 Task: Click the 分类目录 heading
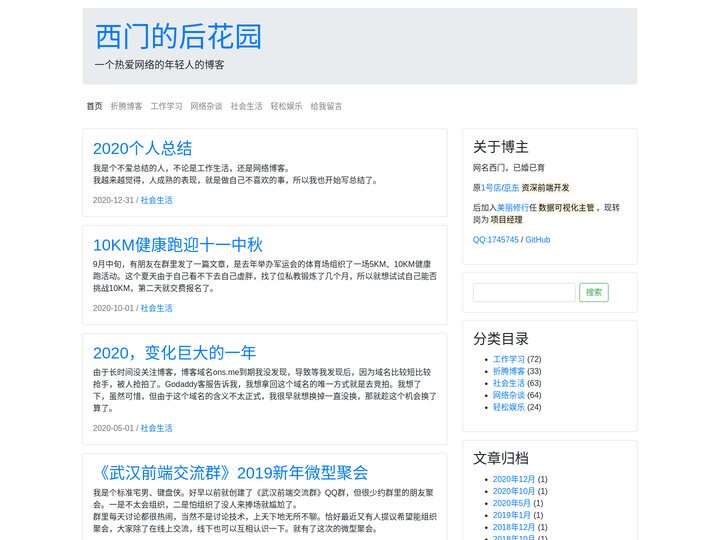tap(501, 339)
